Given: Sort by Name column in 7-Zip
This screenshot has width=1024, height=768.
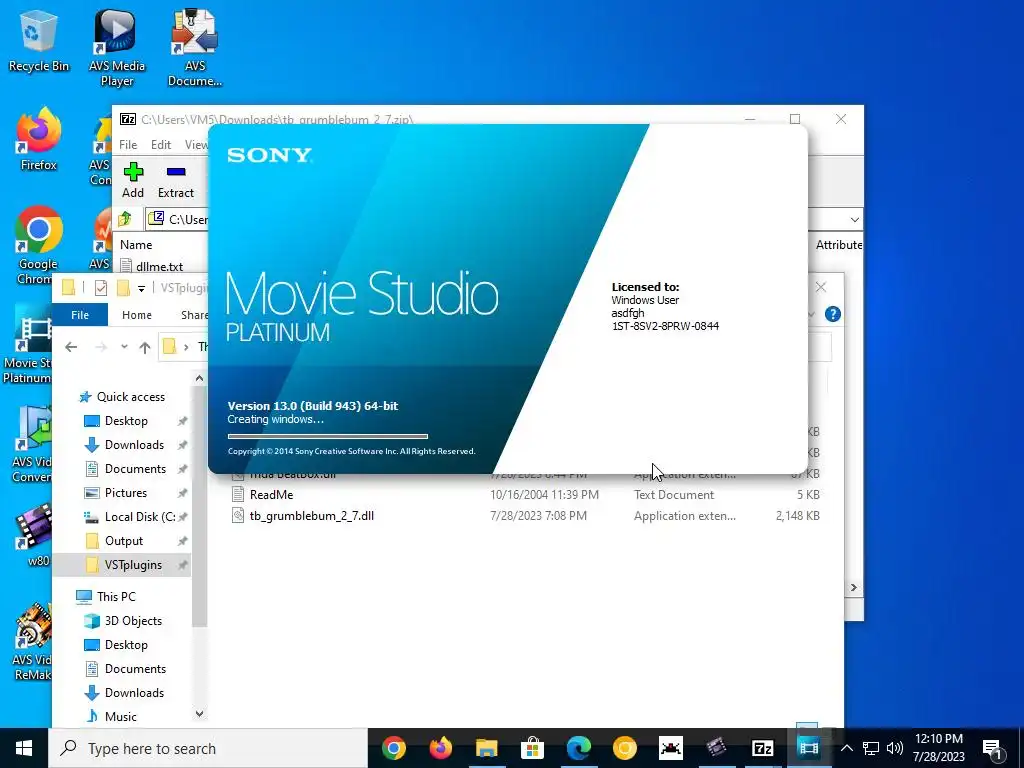Looking at the screenshot, I should [136, 245].
